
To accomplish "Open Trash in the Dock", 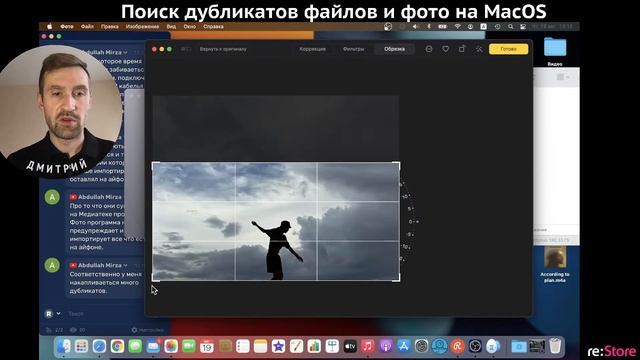I will tap(555, 347).
